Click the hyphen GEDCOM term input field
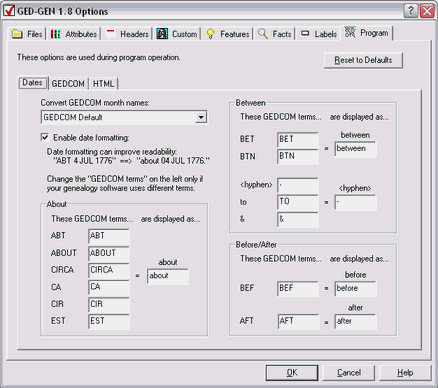438x388 pixels. coord(298,185)
